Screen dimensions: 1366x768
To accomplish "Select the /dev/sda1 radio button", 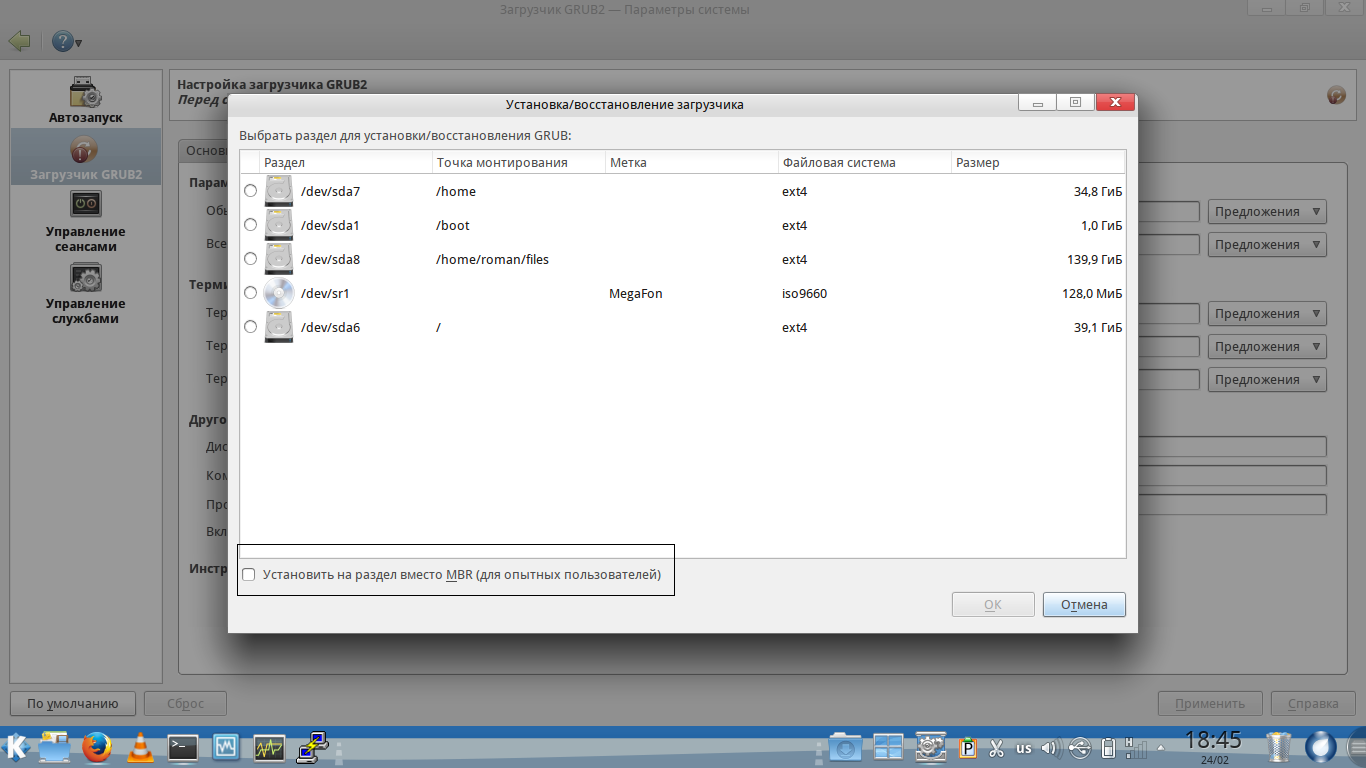I will pos(250,225).
